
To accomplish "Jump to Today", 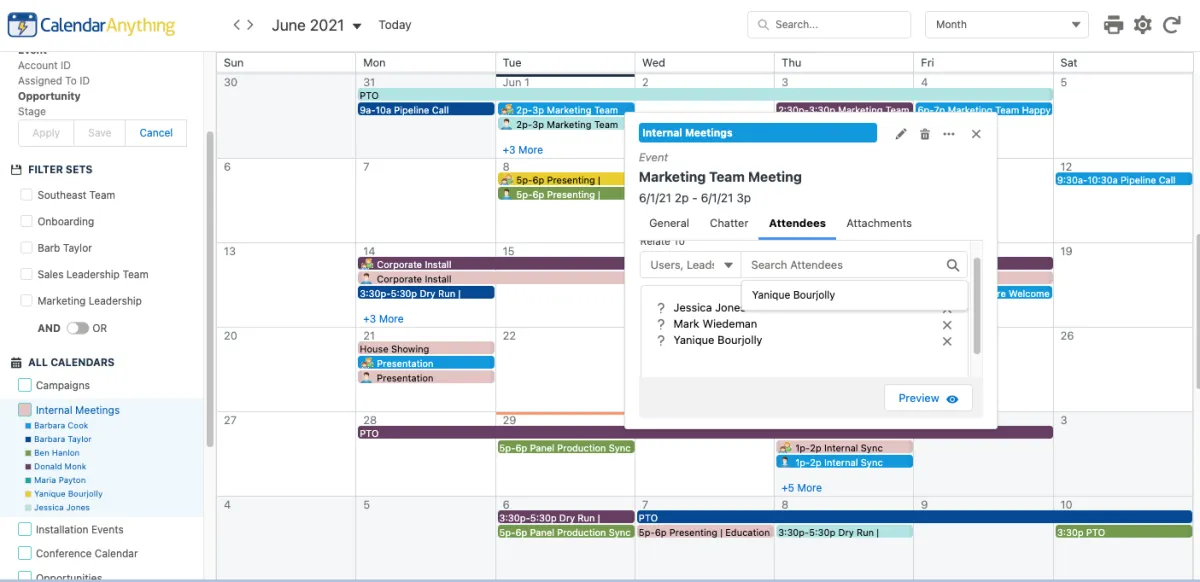I will click(395, 25).
